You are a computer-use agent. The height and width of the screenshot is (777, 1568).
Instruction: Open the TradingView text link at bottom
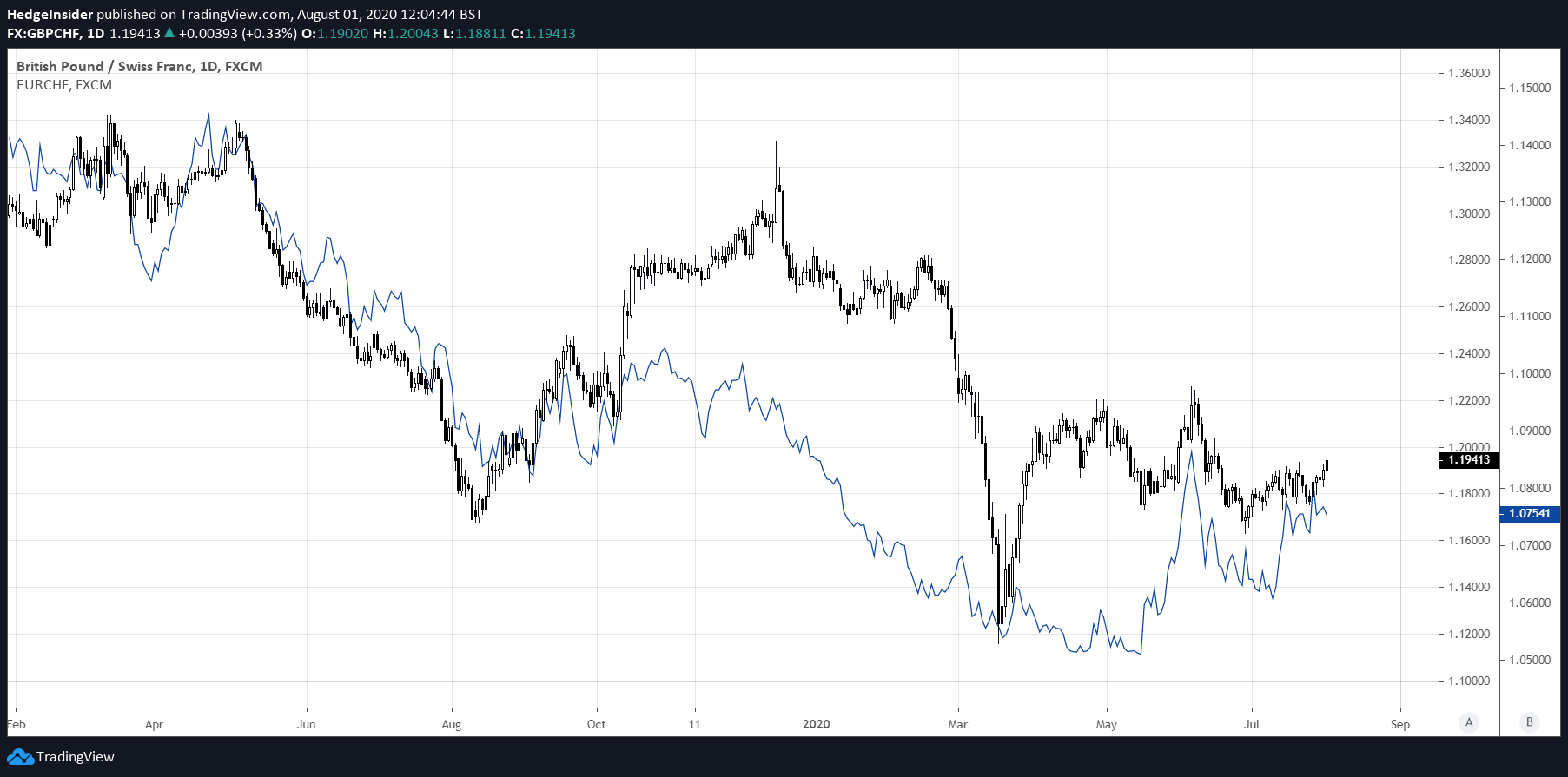(x=76, y=757)
